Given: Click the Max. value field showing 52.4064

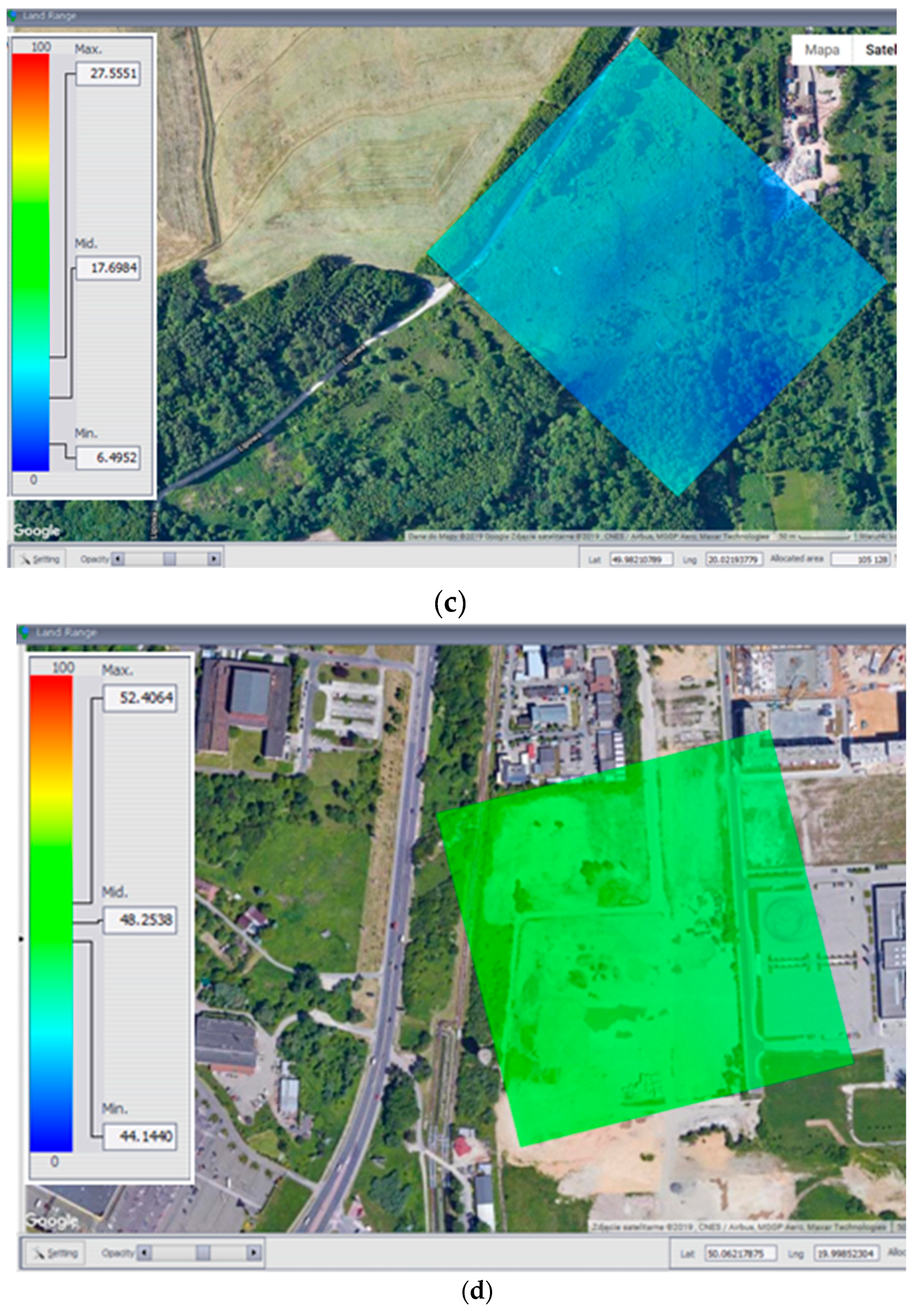Looking at the screenshot, I should coord(139,698).
